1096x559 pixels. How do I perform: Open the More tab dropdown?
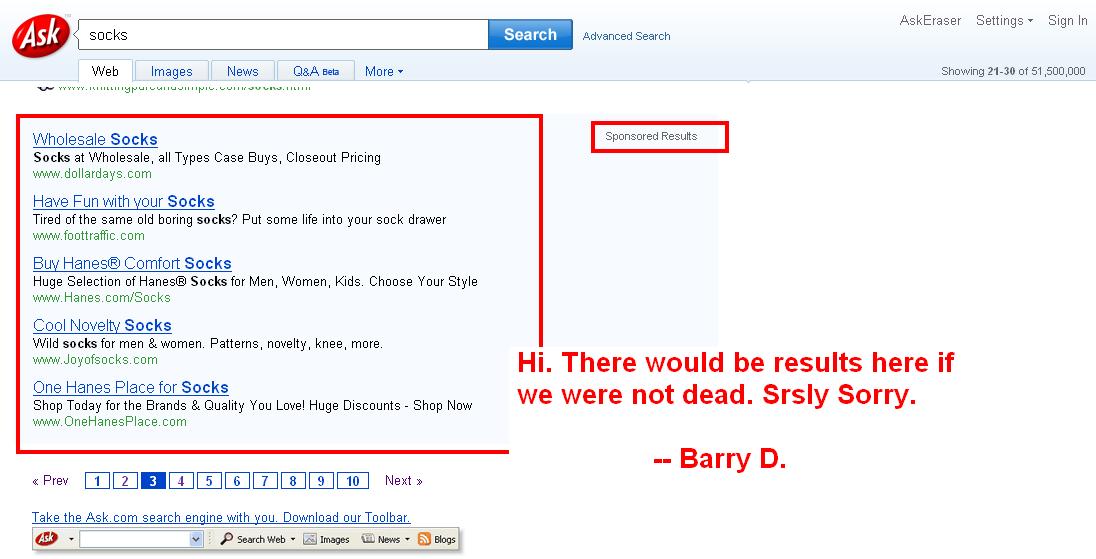pos(384,71)
